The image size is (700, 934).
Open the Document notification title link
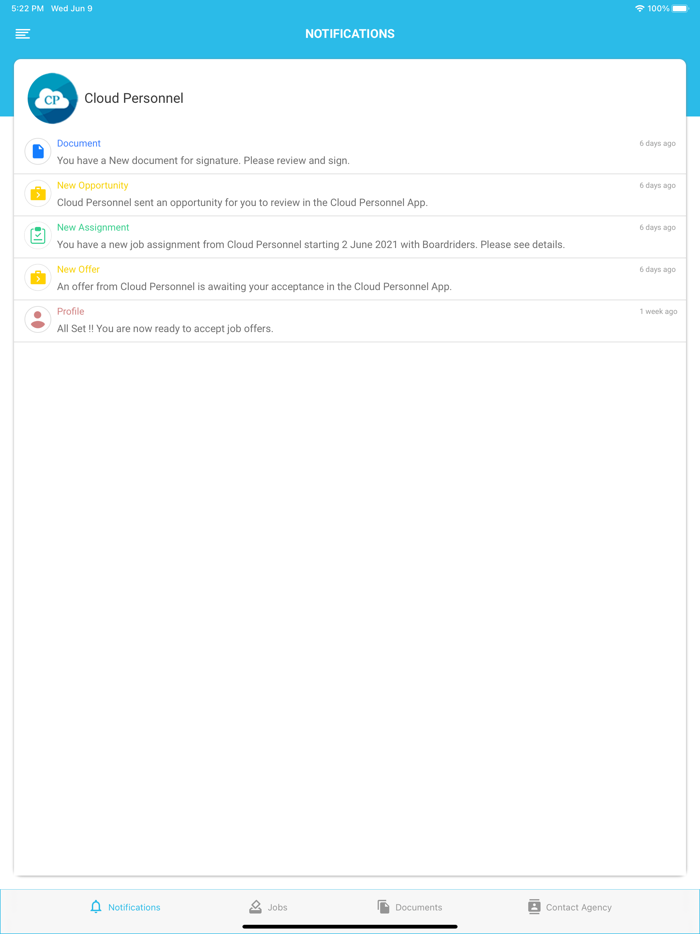point(79,143)
